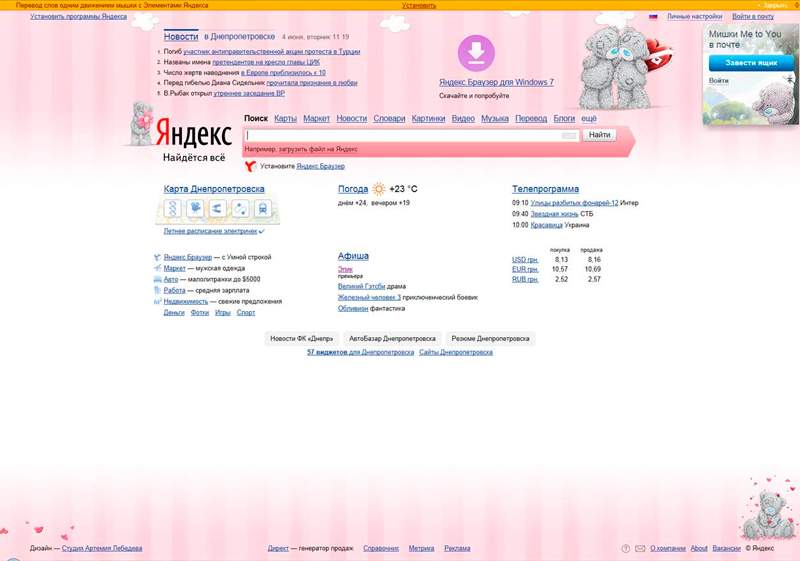Click the help question mark icon in footer
Viewport: 800px width, 561px height.
click(x=626, y=549)
